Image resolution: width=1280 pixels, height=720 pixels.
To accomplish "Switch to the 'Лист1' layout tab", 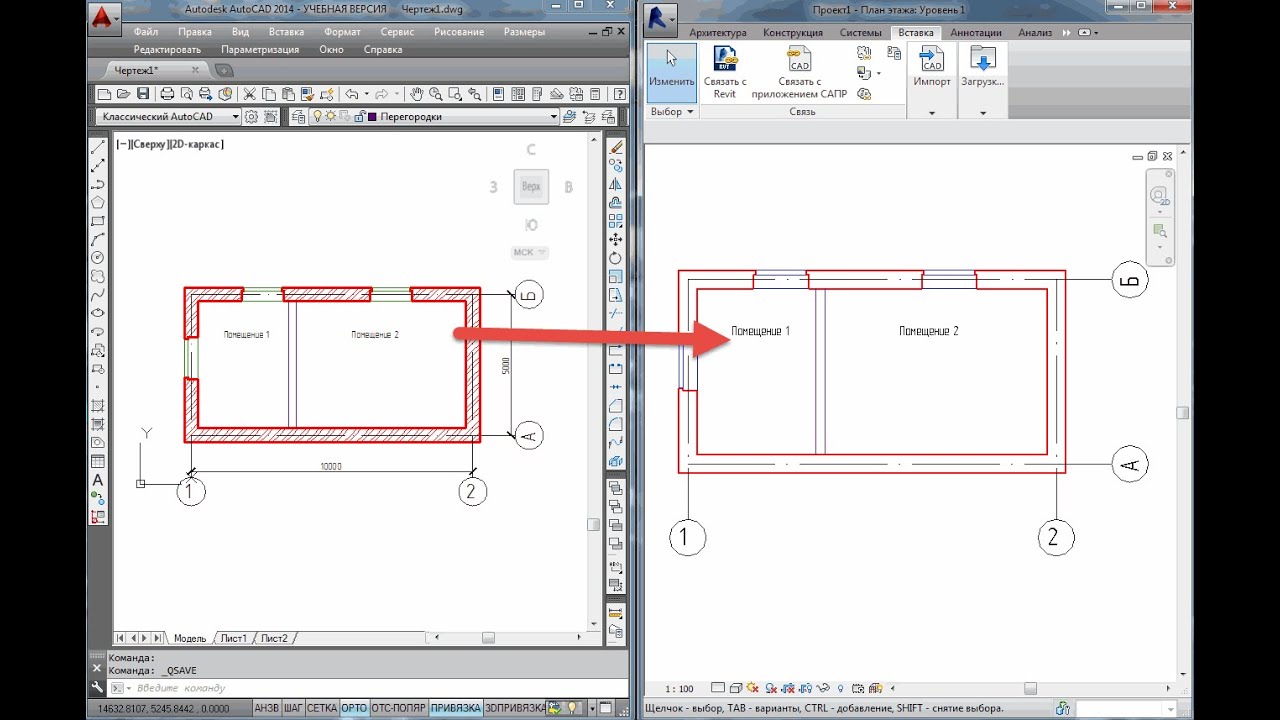I will click(x=233, y=638).
